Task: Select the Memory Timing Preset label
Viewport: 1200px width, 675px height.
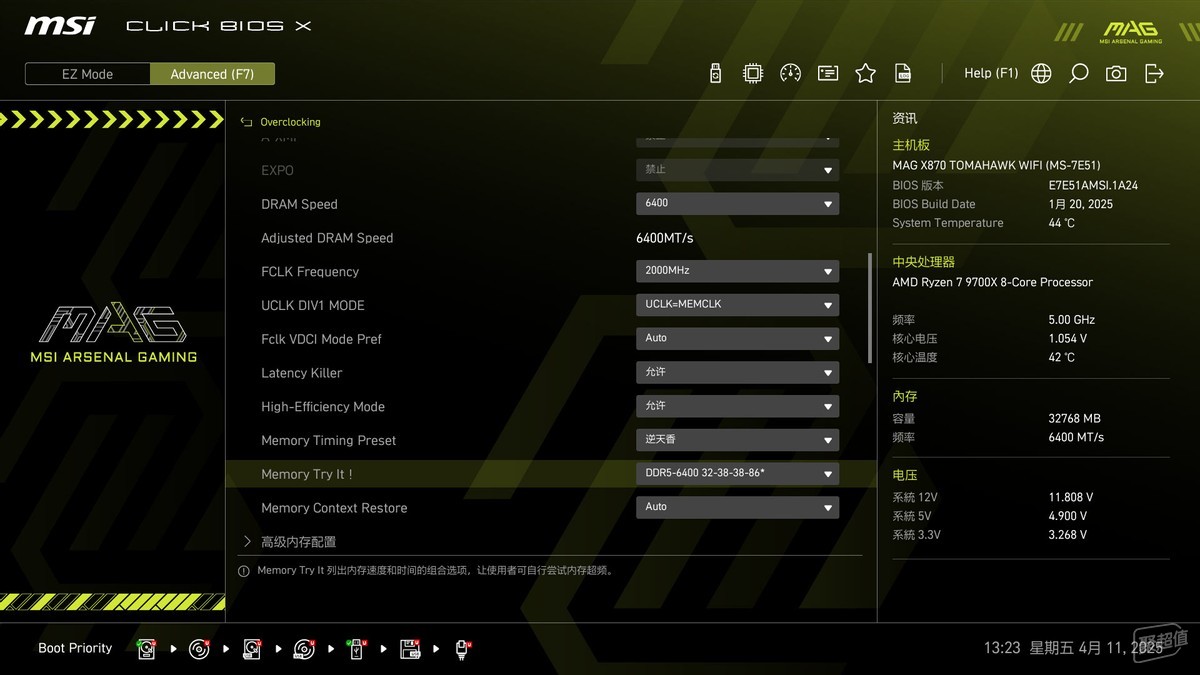Action: click(x=328, y=441)
